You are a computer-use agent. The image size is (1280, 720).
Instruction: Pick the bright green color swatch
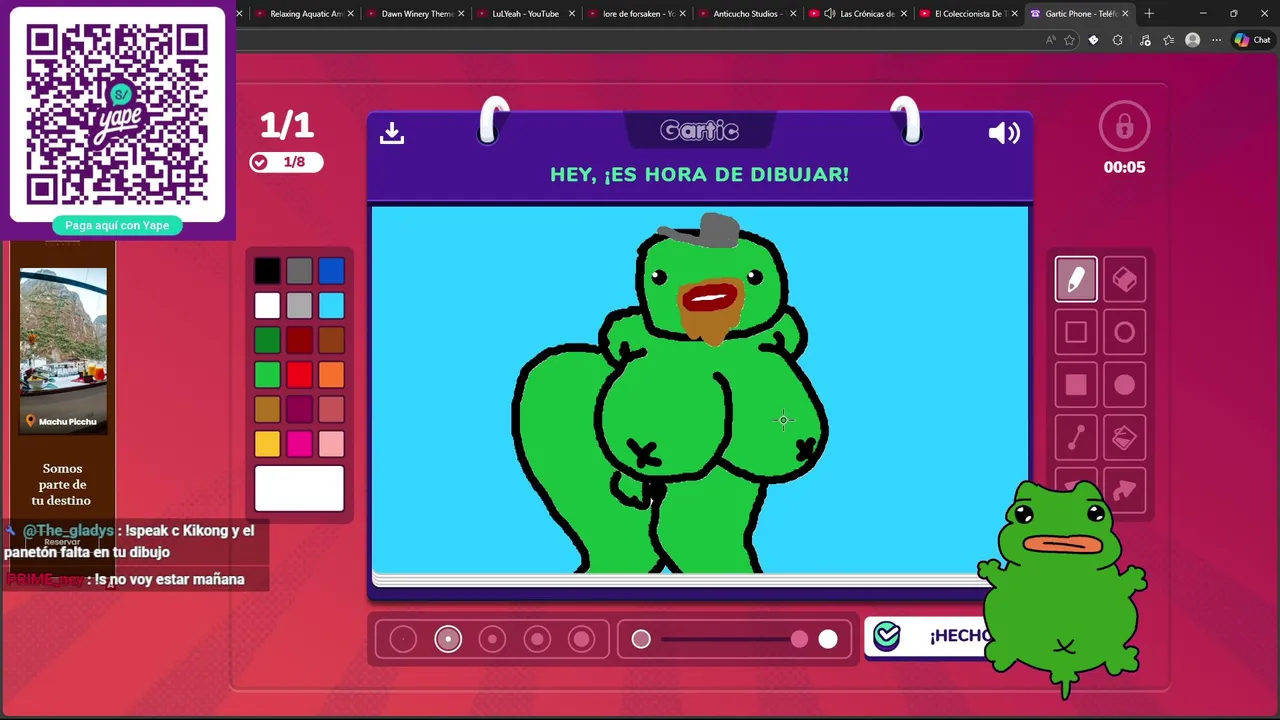(267, 375)
